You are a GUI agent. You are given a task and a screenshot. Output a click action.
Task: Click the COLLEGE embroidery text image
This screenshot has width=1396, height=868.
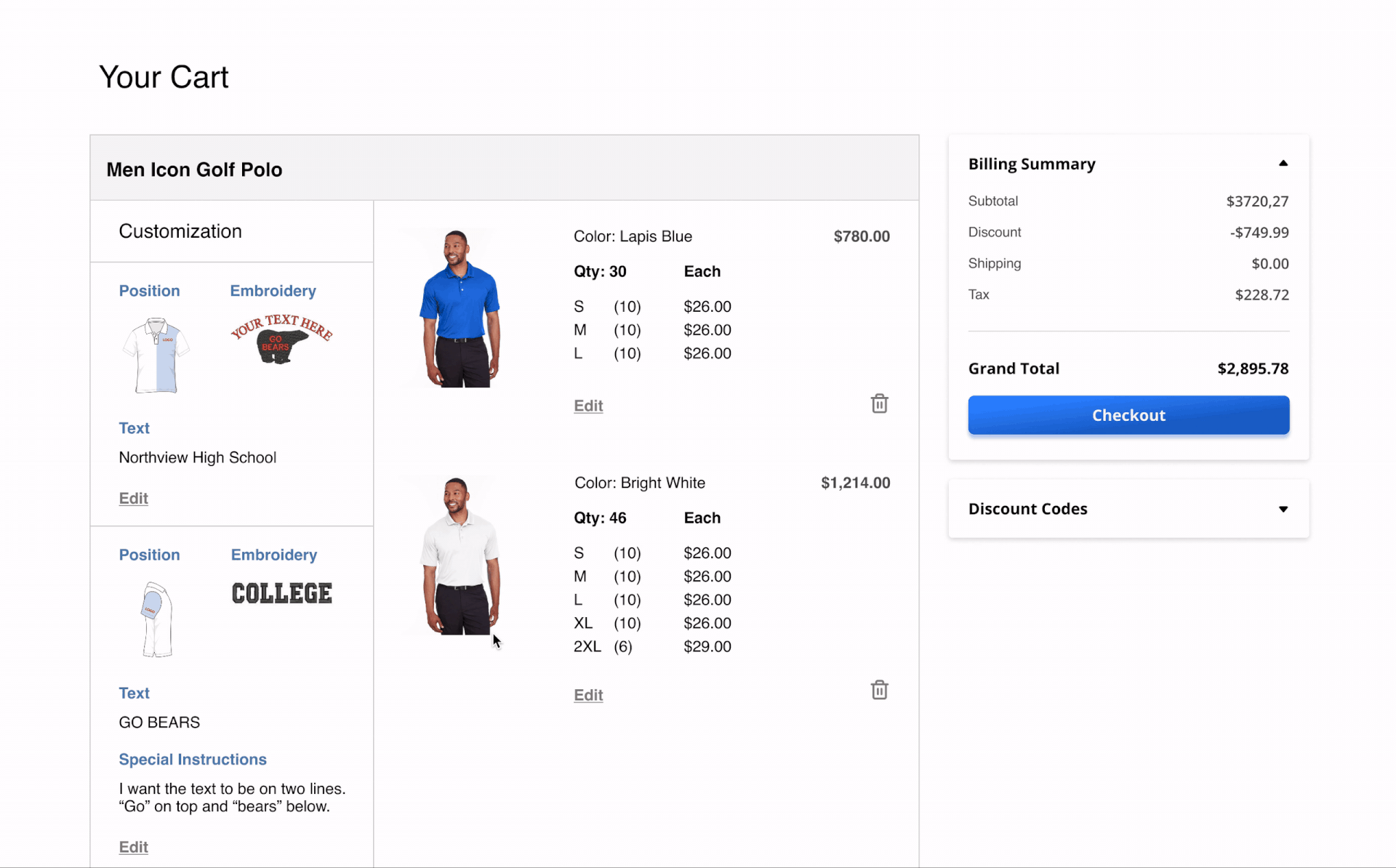point(281,593)
